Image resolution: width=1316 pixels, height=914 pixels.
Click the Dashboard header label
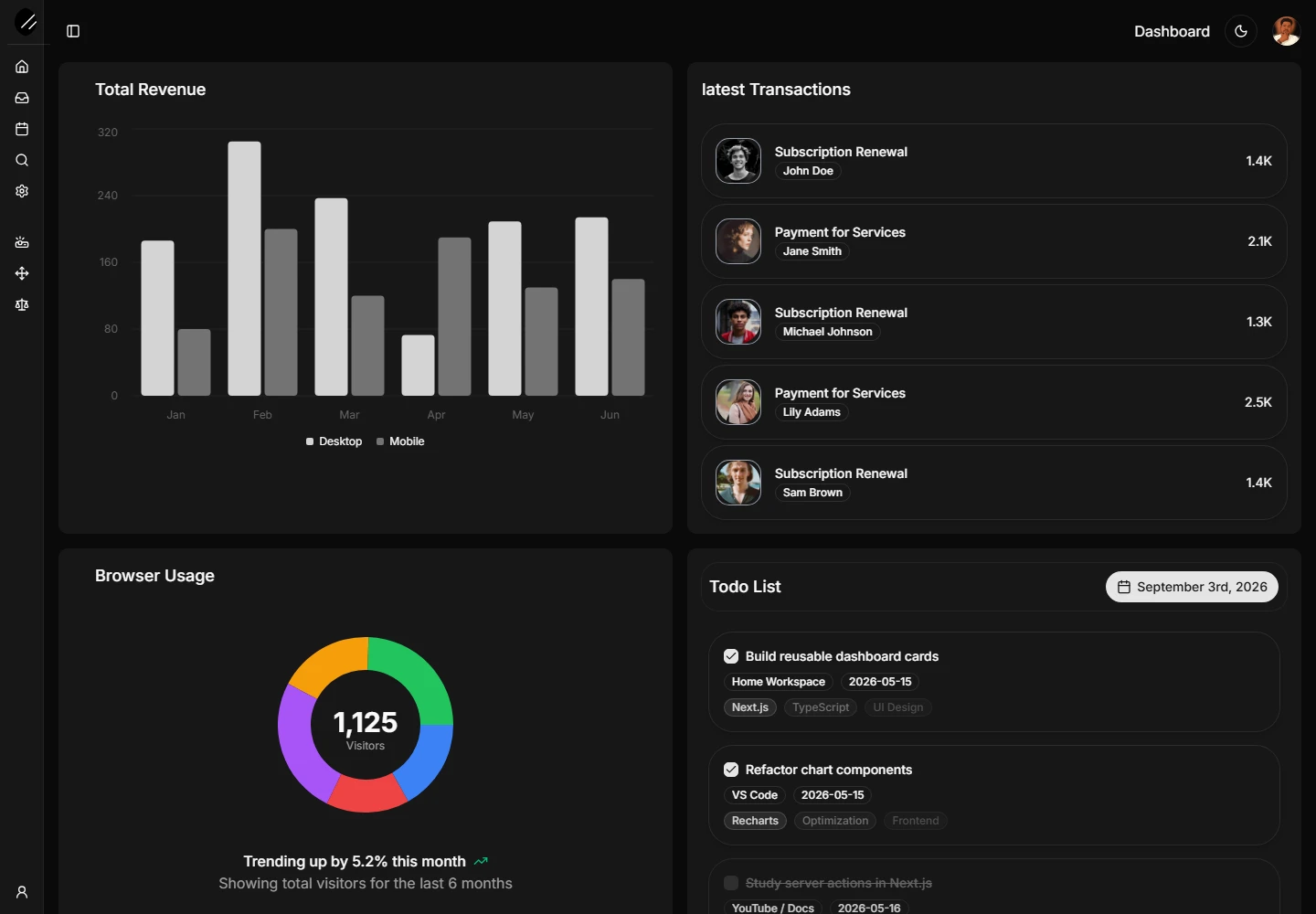[x=1172, y=31]
